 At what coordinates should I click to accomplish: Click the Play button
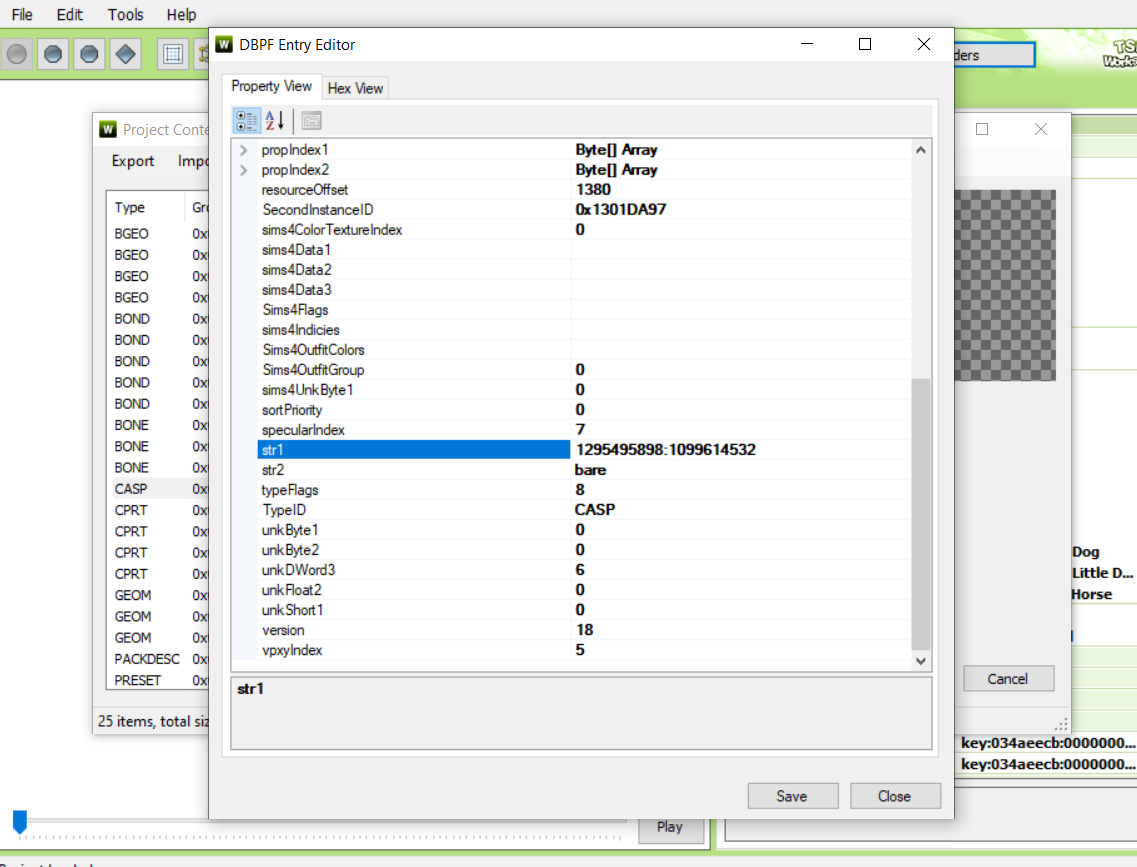tap(670, 827)
